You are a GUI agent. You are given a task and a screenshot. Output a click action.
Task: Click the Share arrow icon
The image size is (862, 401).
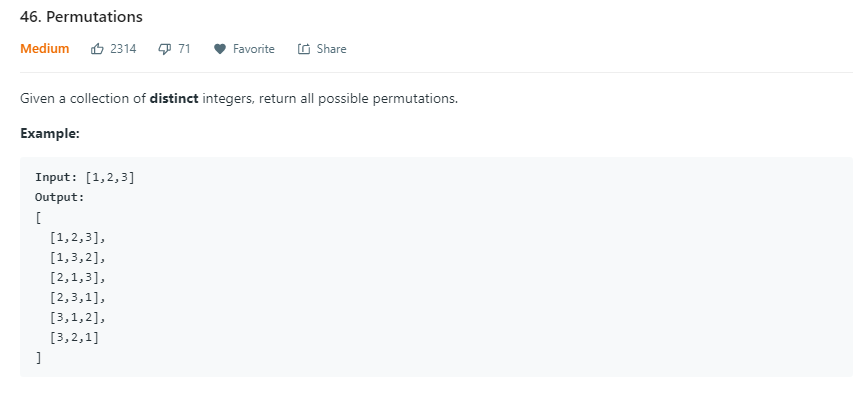click(304, 49)
